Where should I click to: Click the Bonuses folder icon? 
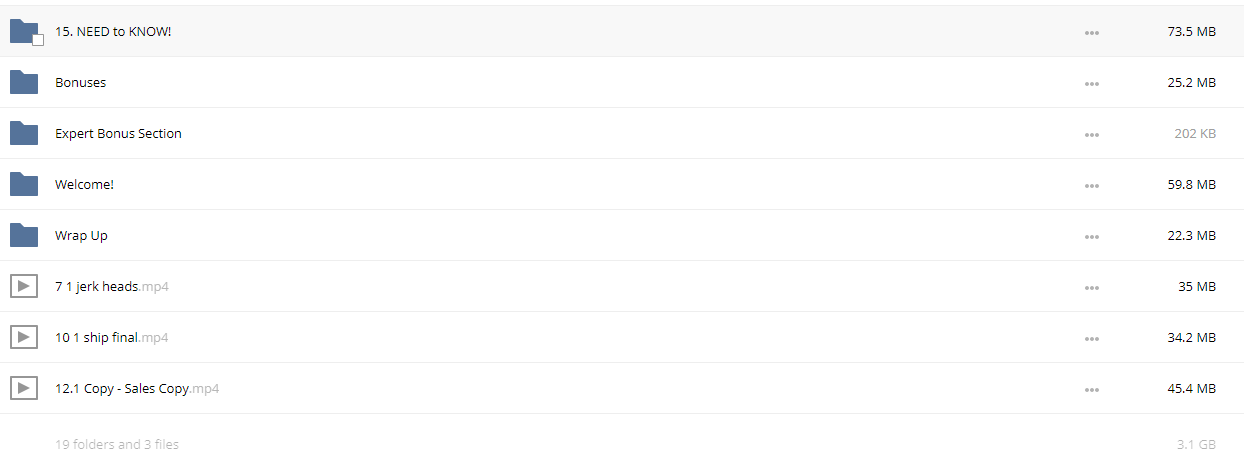coord(23,82)
